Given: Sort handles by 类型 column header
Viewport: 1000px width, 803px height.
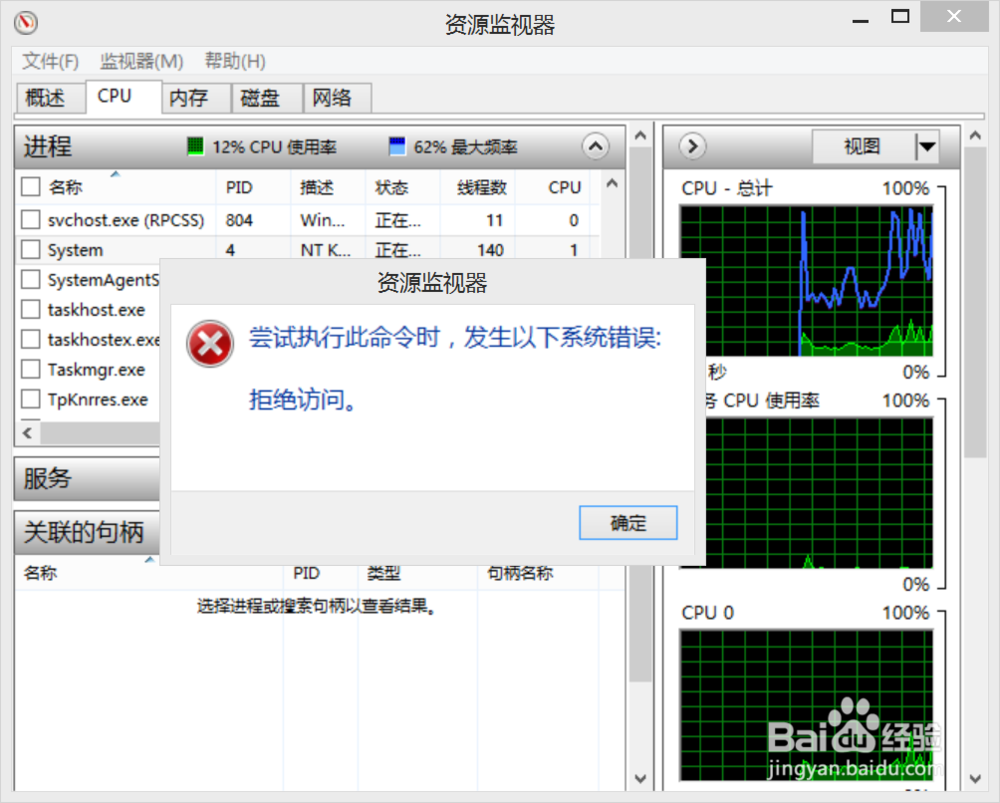Looking at the screenshot, I should click(x=417, y=573).
